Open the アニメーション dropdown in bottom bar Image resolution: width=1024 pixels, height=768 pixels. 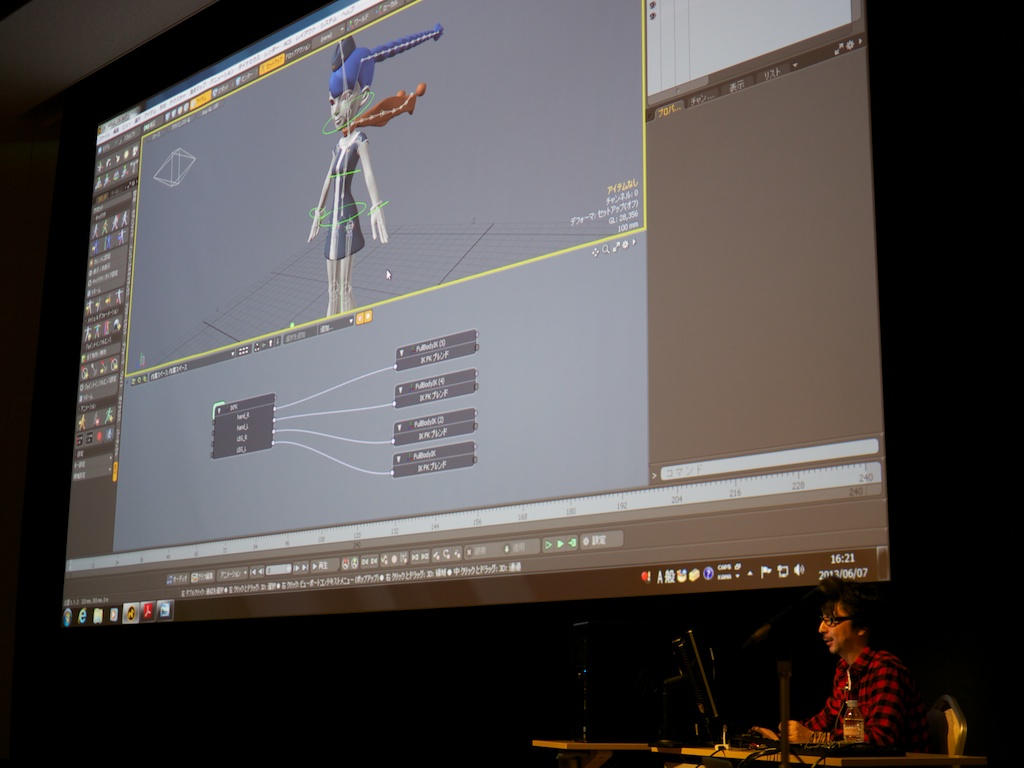232,574
